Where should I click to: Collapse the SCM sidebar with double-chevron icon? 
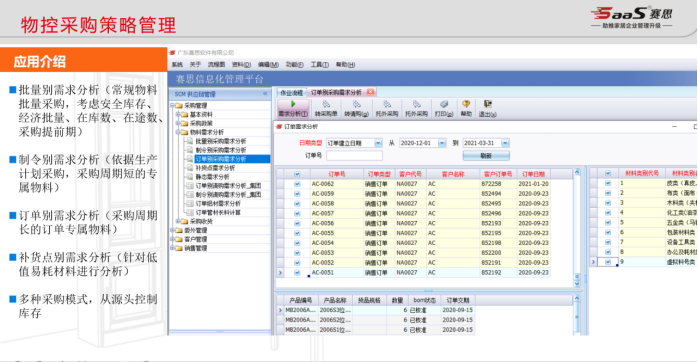tap(265, 94)
